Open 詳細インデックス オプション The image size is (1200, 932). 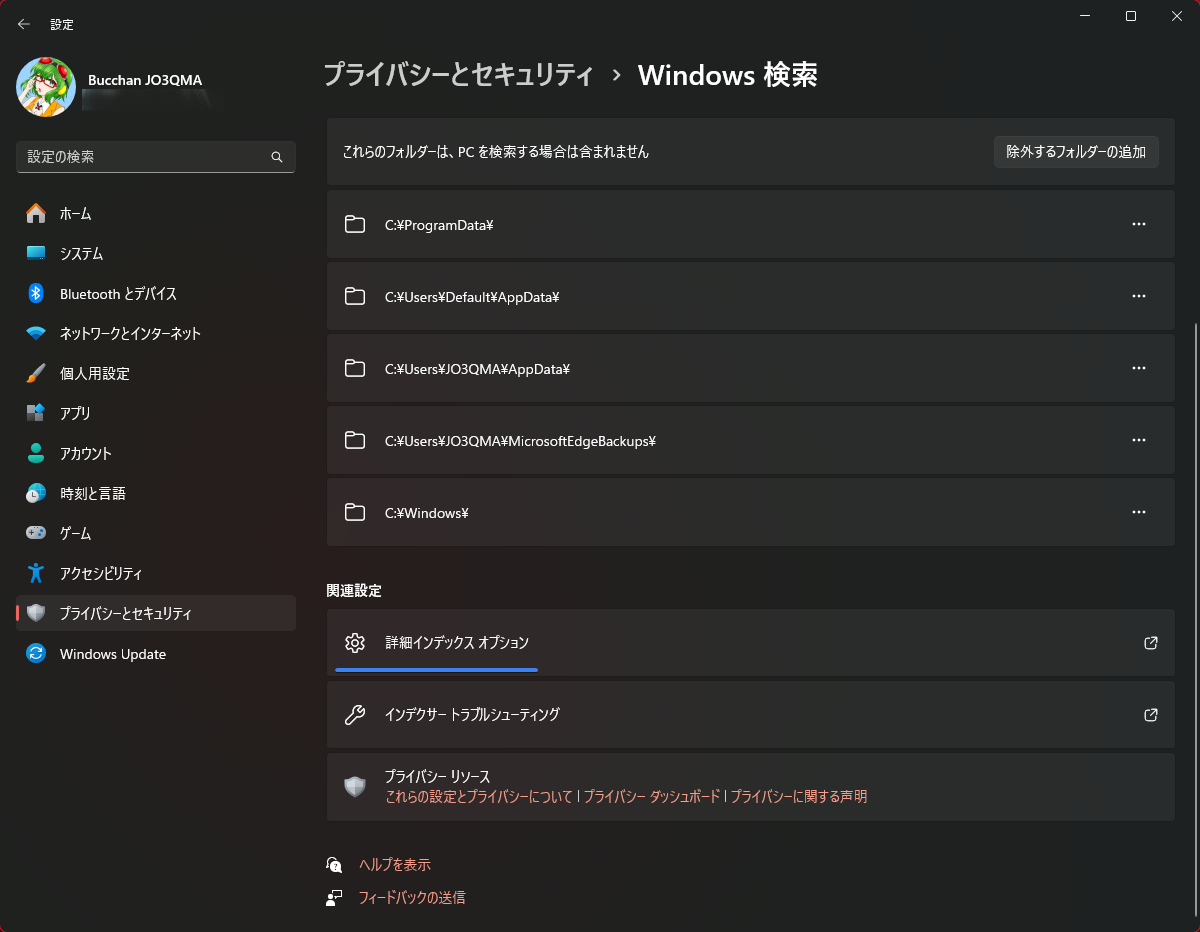tap(750, 643)
